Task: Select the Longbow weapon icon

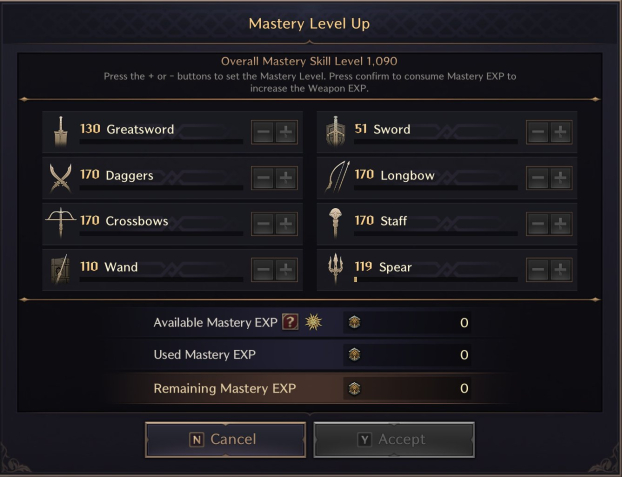Action: (337, 177)
